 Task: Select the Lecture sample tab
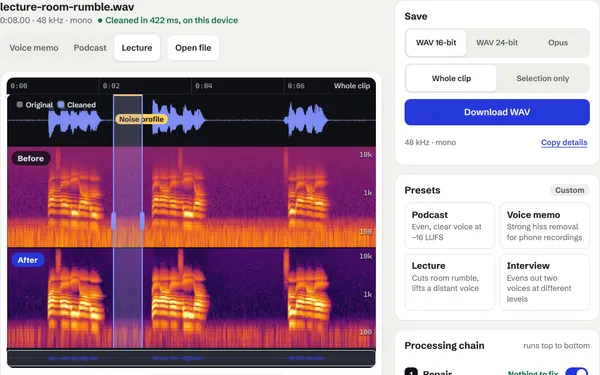pyautogui.click(x=137, y=48)
